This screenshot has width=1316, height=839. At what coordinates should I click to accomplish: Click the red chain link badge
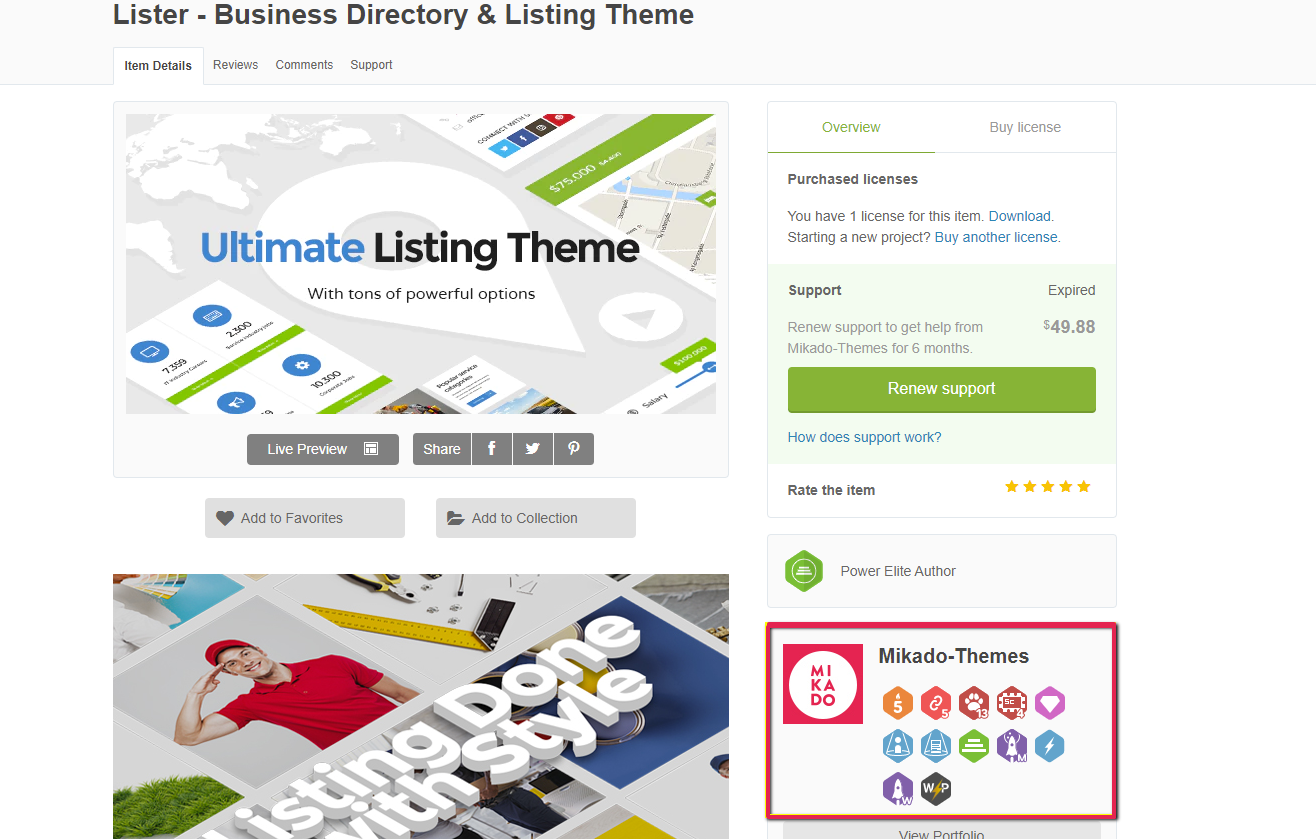click(936, 703)
